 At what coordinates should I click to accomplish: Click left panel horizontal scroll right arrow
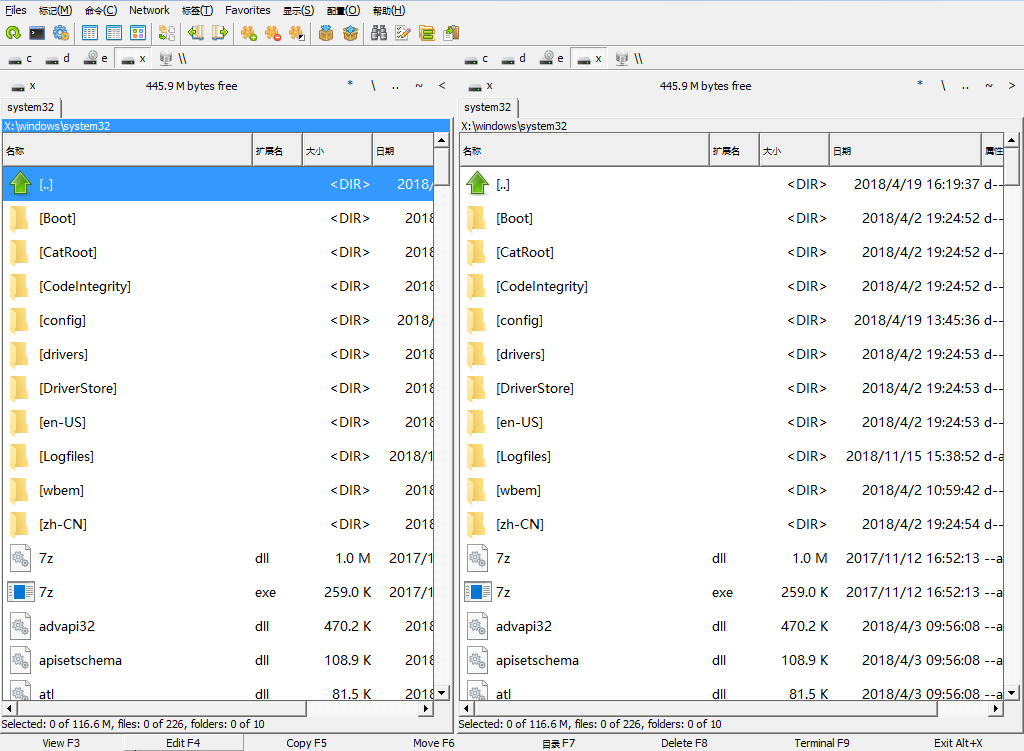tap(426, 709)
